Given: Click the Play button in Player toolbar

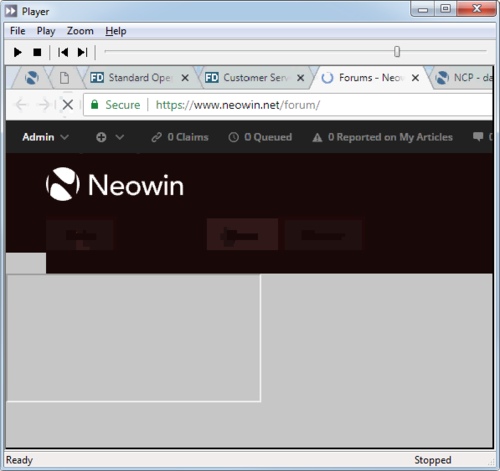Looking at the screenshot, I should pos(18,52).
